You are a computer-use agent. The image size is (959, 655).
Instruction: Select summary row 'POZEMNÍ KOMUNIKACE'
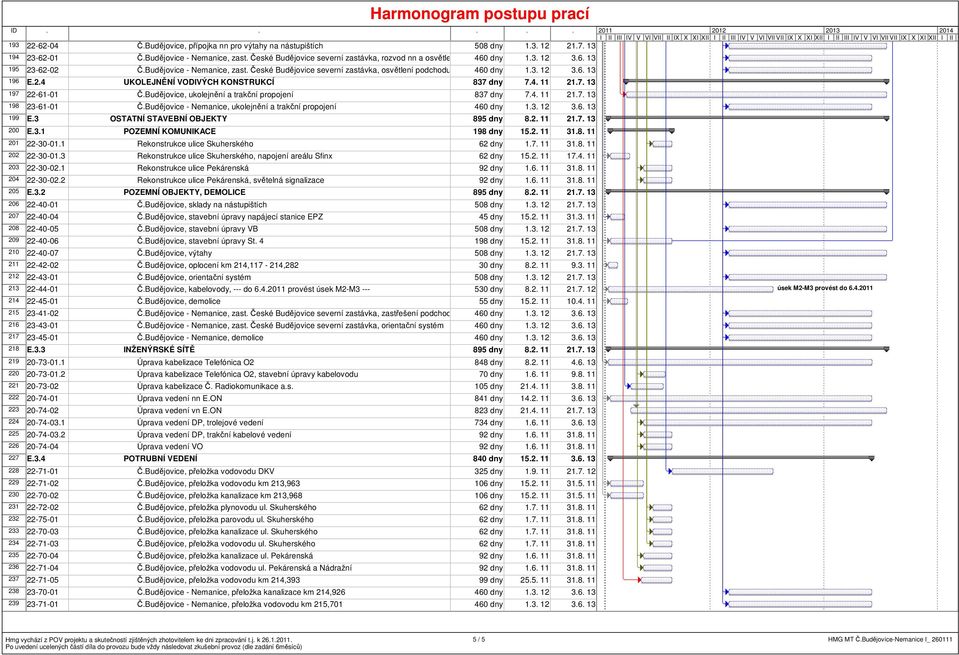tap(300, 131)
